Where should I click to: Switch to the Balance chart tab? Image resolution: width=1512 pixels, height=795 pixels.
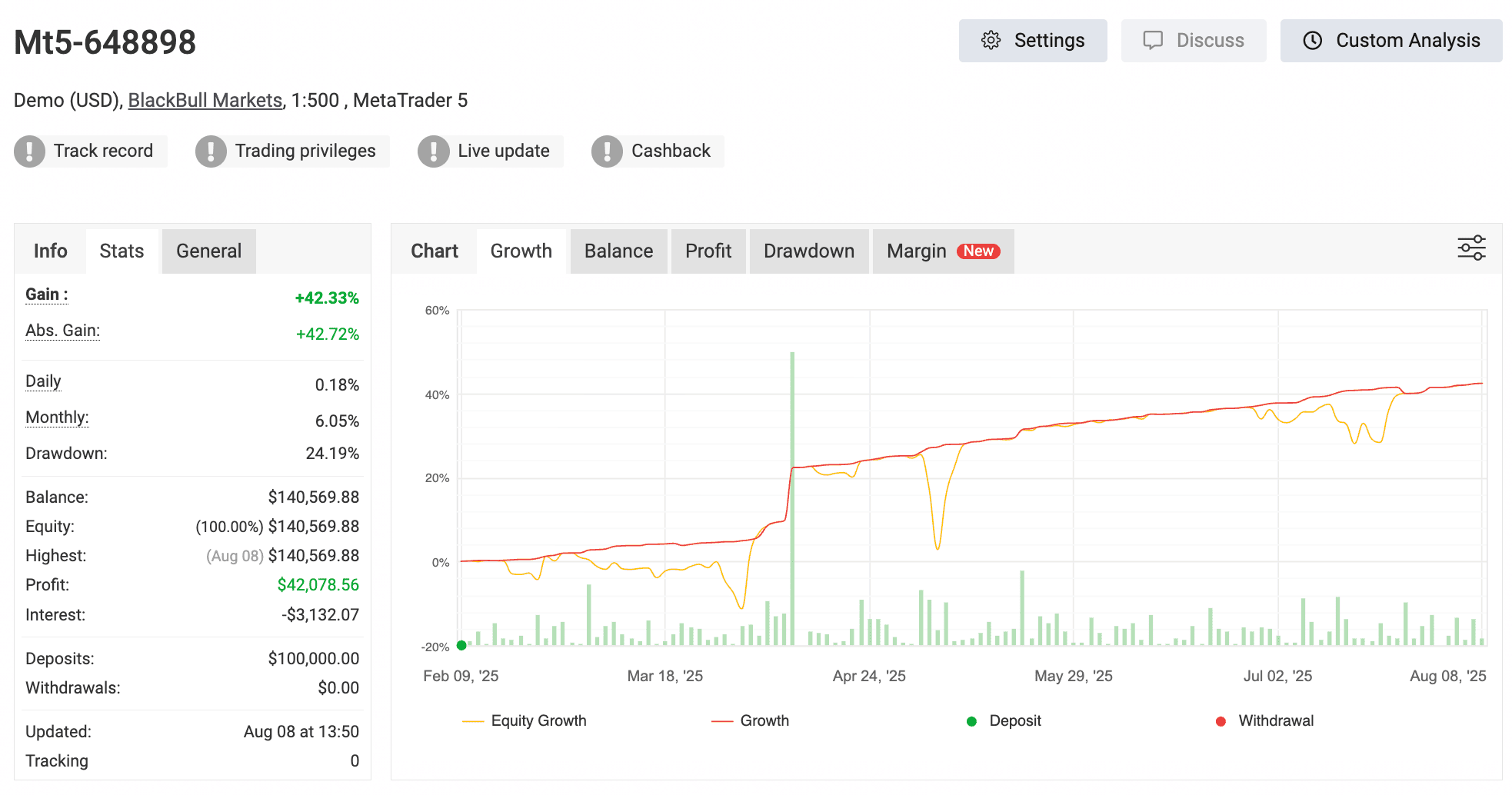click(618, 251)
